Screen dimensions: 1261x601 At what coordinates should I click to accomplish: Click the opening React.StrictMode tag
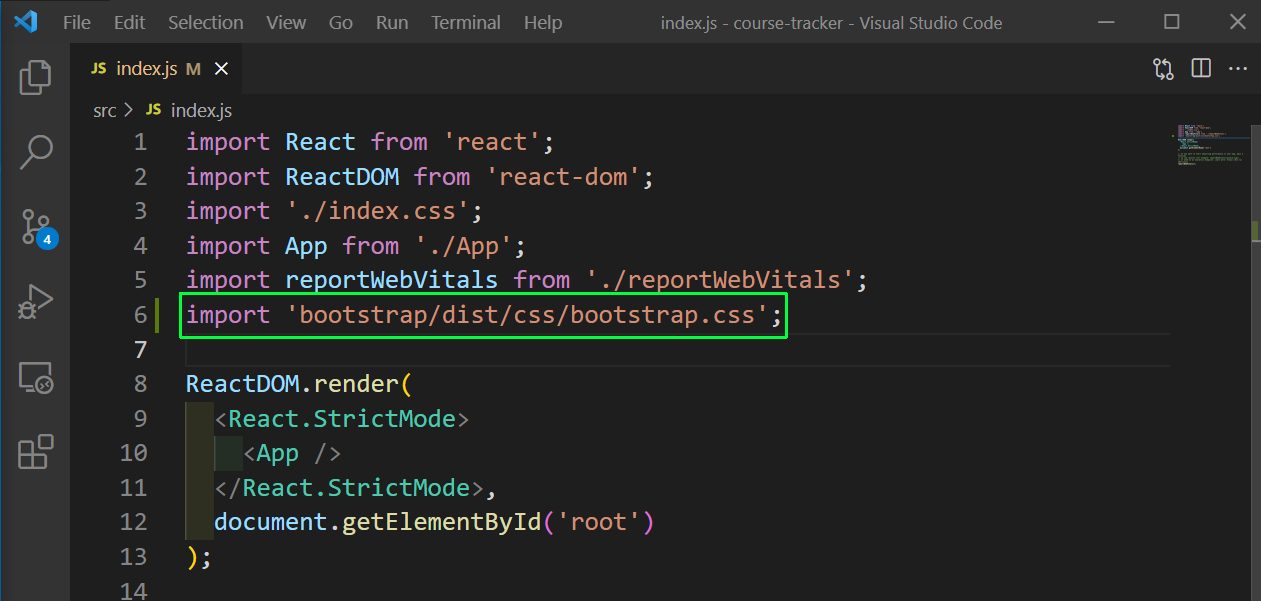tap(342, 419)
